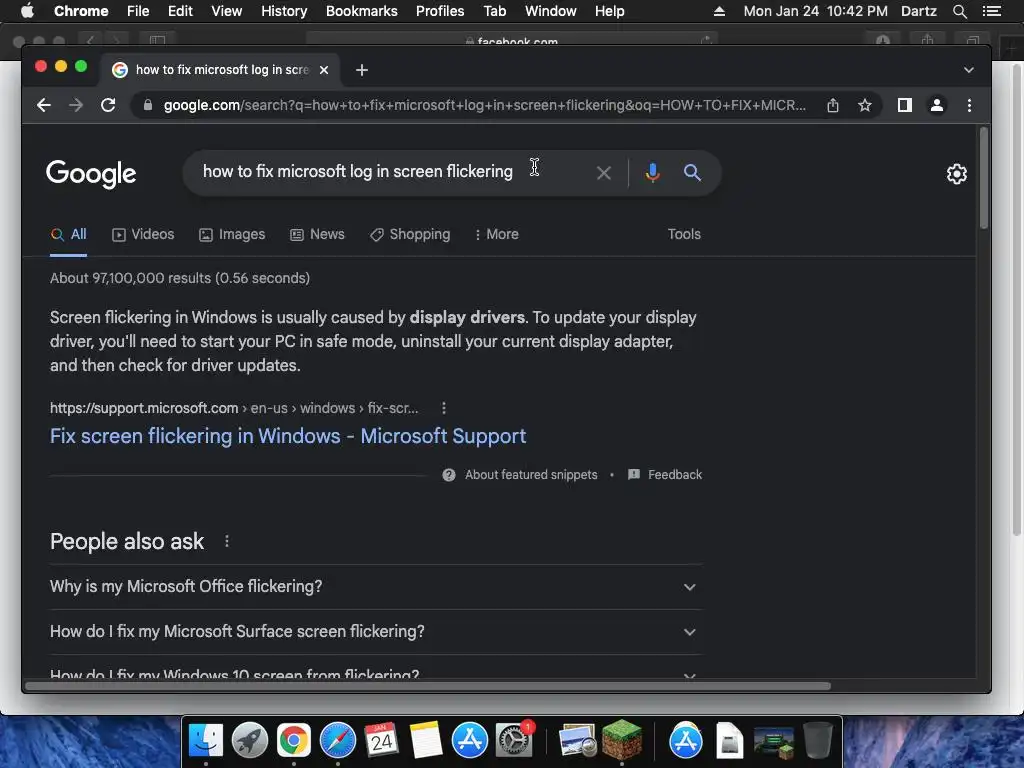Switch to Shopping results

(x=410, y=234)
